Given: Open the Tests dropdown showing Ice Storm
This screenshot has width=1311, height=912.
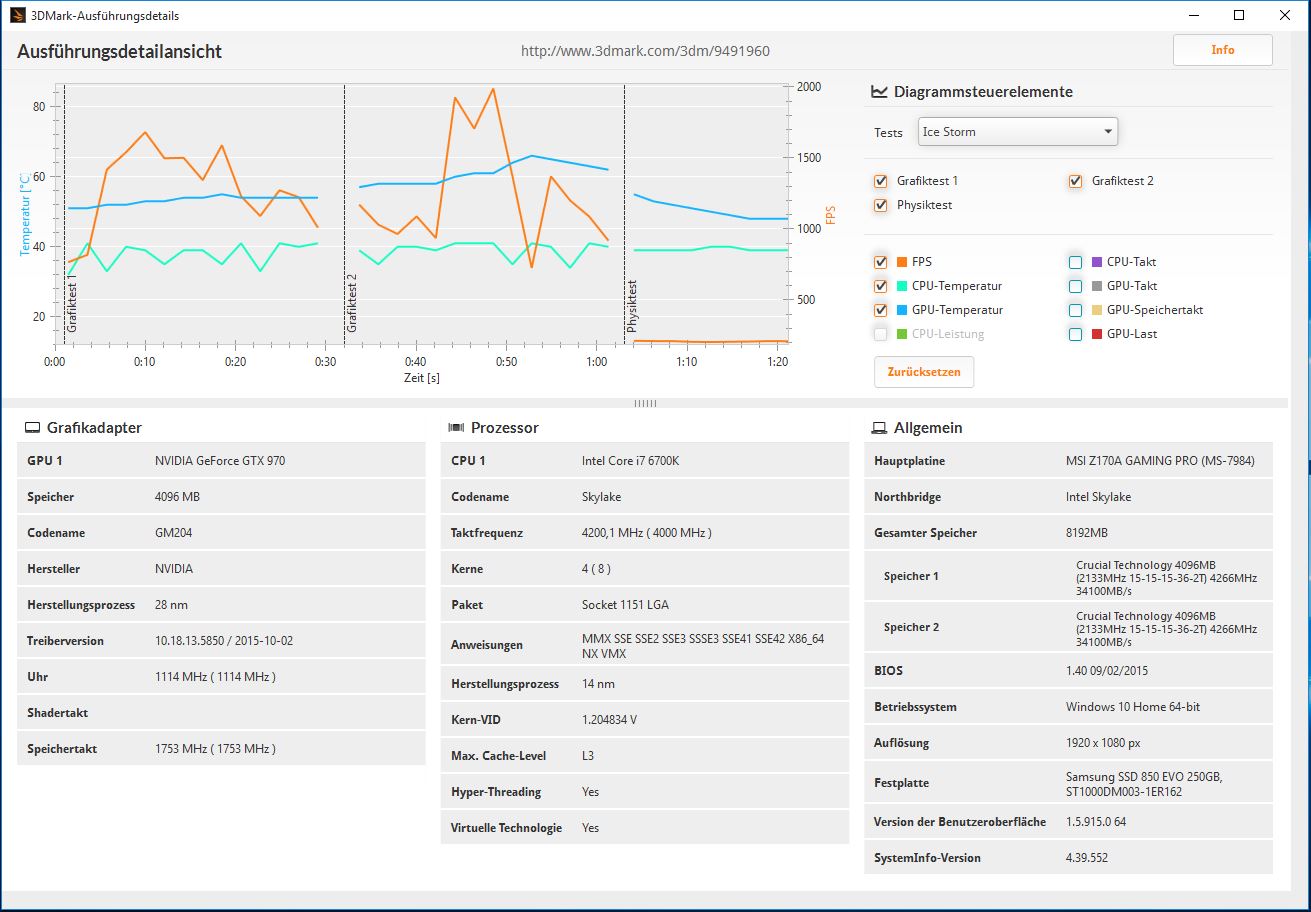Looking at the screenshot, I should 1017,132.
